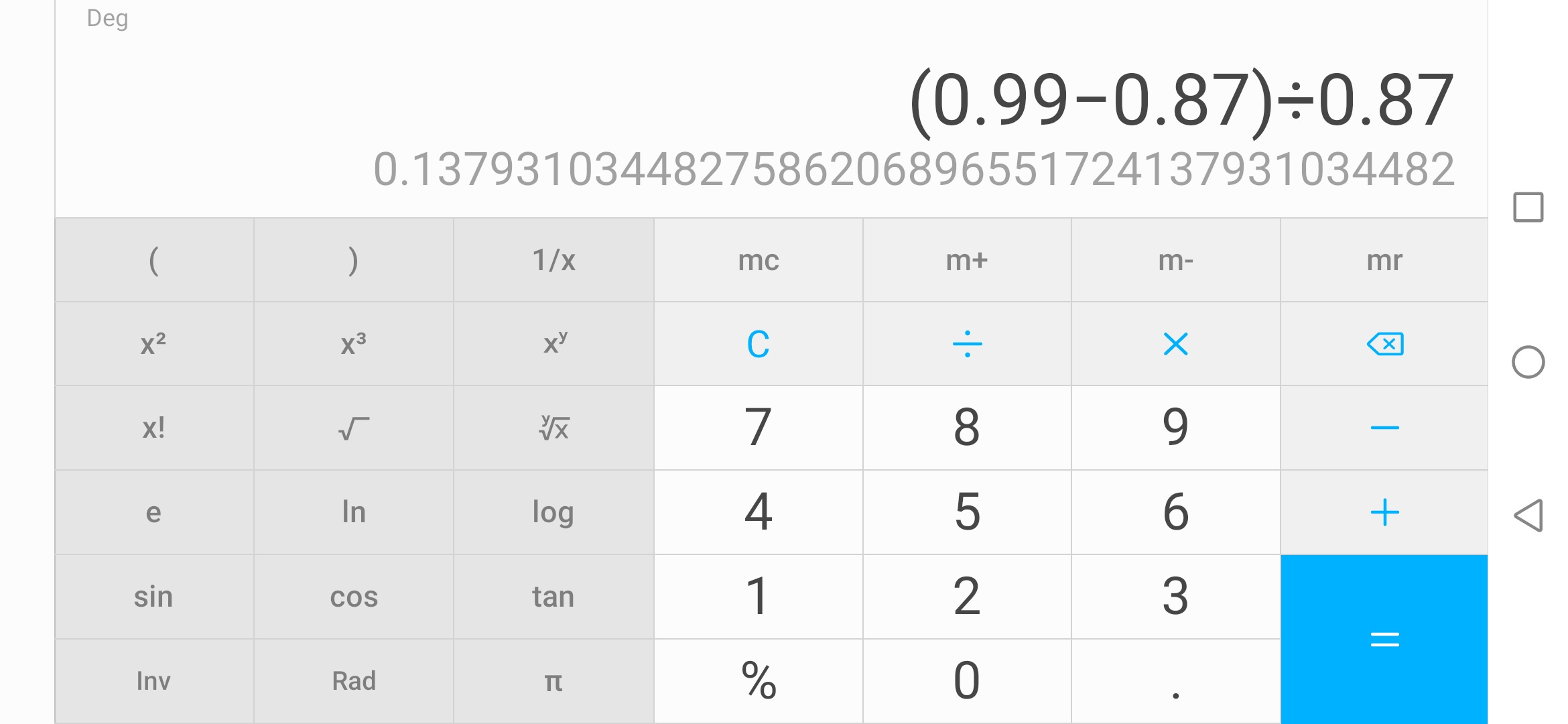Screen dimensions: 1568x724
Task: Tap the x squared key
Action: 154,344
